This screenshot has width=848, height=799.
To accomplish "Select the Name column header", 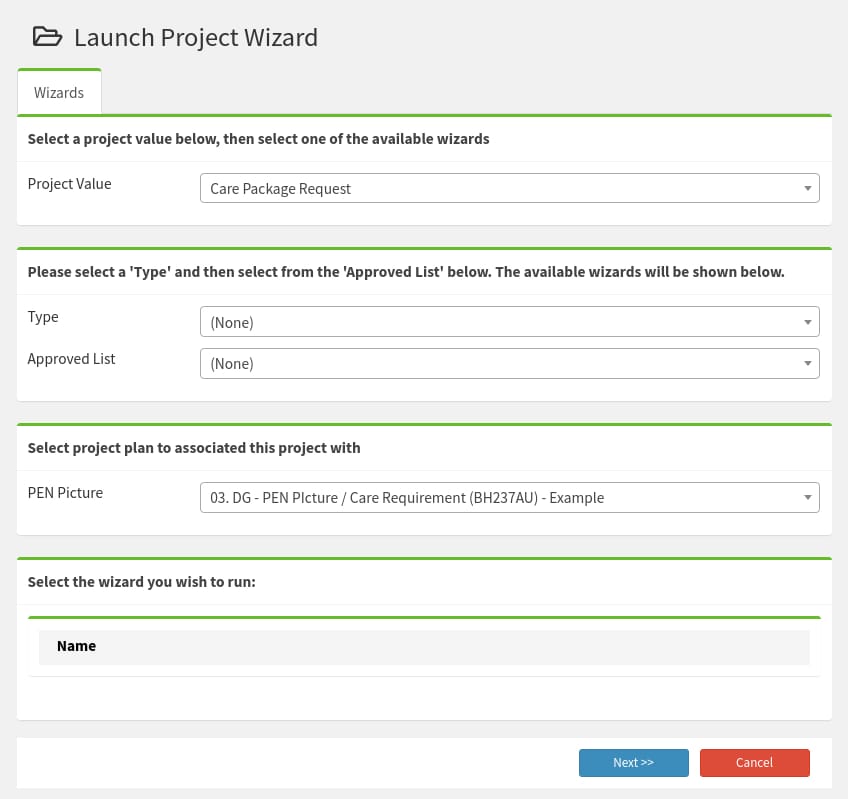I will pyautogui.click(x=76, y=646).
